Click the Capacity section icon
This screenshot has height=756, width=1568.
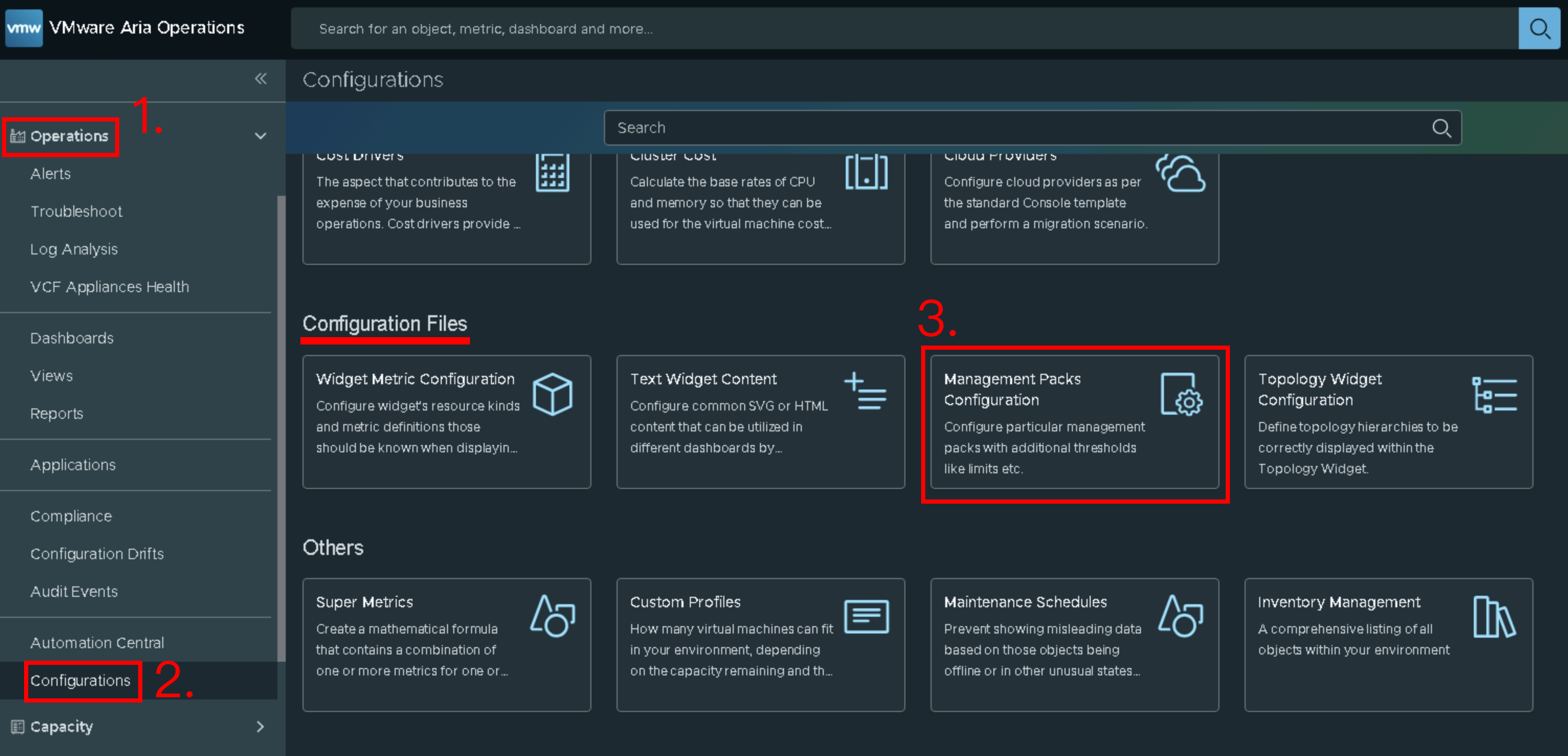click(18, 726)
